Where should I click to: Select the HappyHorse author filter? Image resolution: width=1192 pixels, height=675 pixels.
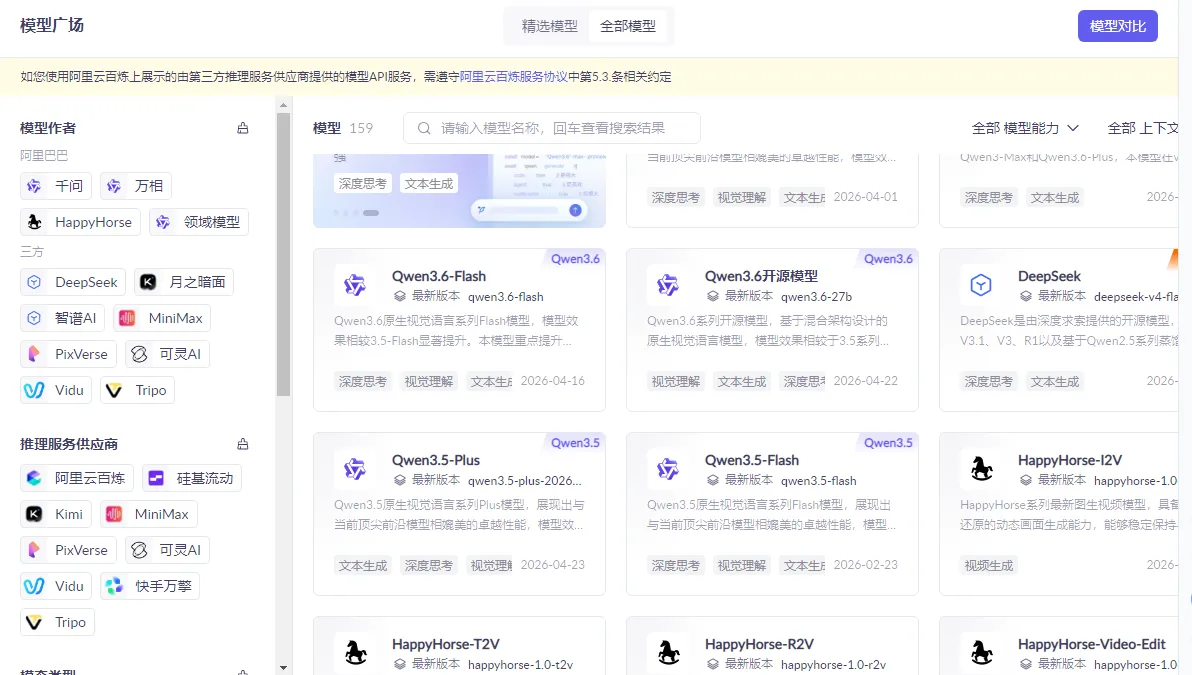click(x=80, y=222)
